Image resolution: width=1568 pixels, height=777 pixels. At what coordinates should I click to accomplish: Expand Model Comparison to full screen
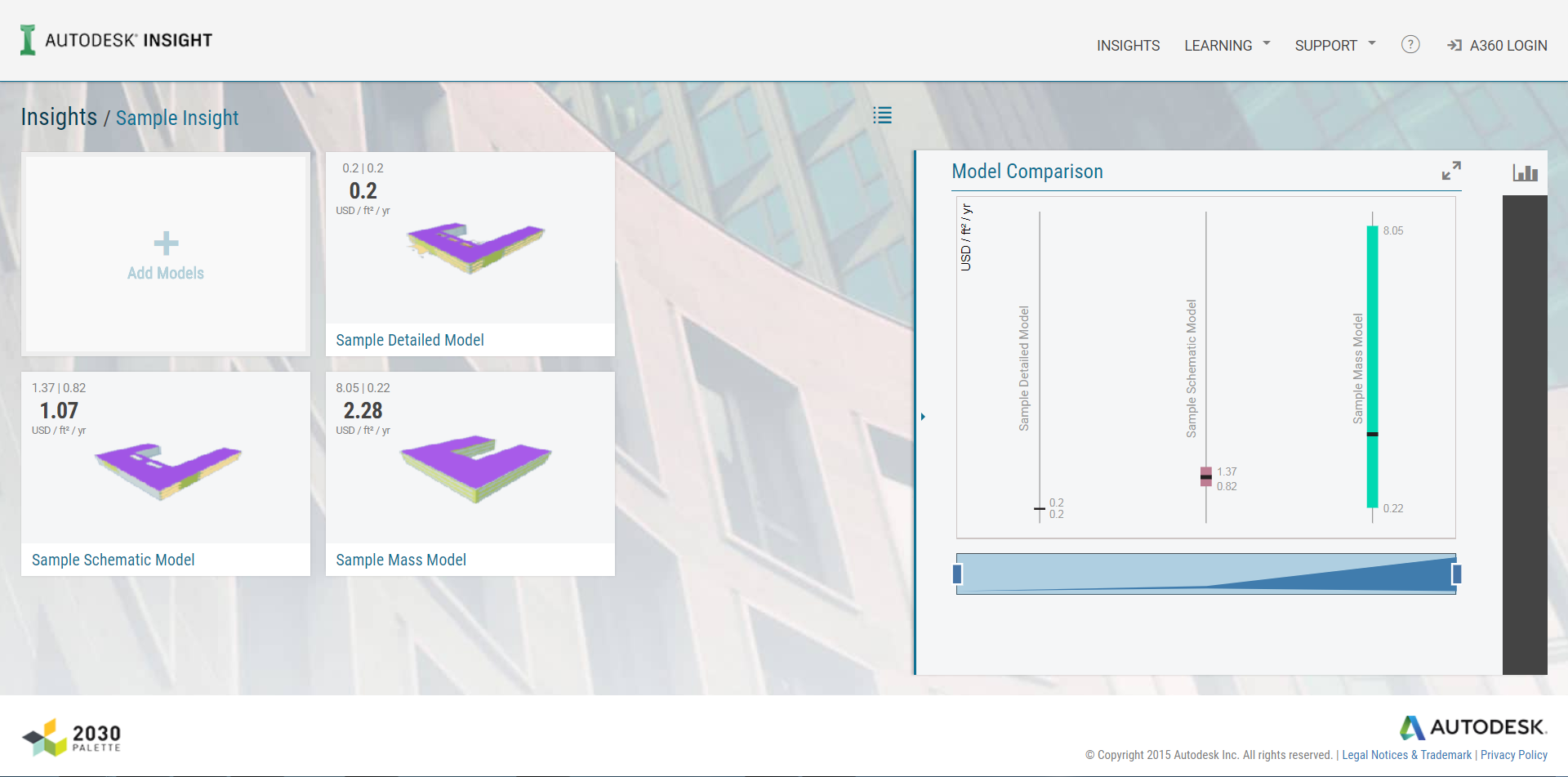tap(1451, 171)
